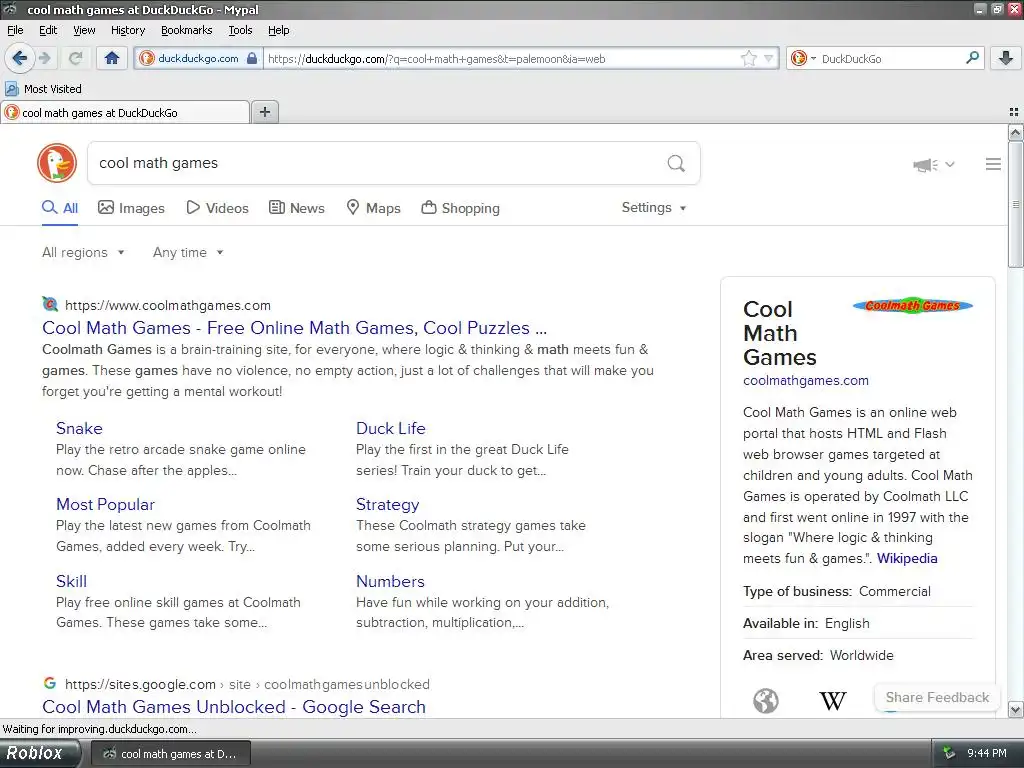
Task: Open the Help menu
Action: coord(278,30)
